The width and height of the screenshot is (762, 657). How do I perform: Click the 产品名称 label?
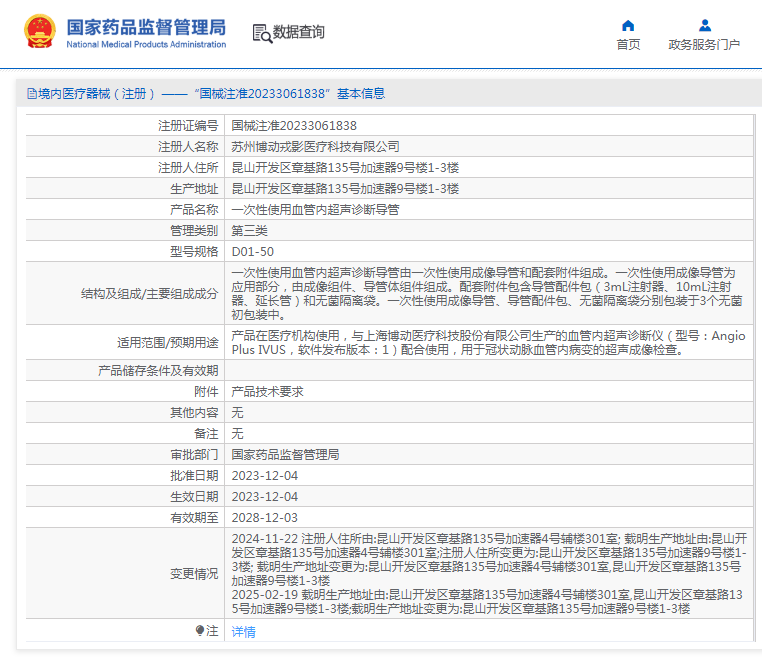[x=194, y=210]
